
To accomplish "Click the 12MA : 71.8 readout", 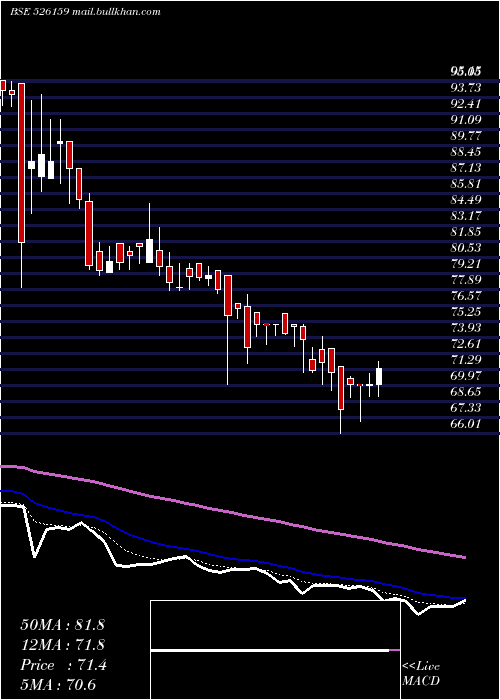I will tap(62, 645).
